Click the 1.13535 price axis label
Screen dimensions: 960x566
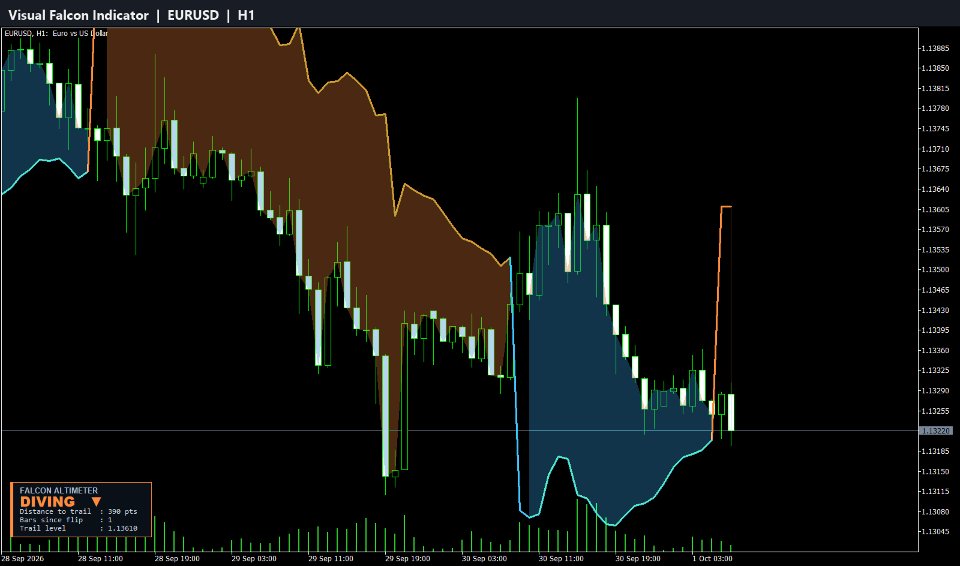point(935,250)
